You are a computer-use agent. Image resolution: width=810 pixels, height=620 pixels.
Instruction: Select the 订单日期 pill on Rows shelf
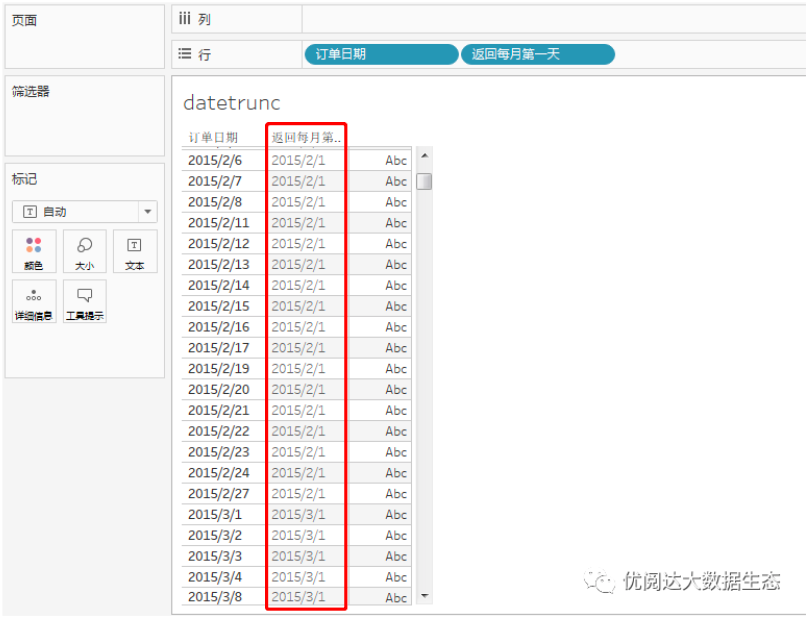pyautogui.click(x=380, y=54)
